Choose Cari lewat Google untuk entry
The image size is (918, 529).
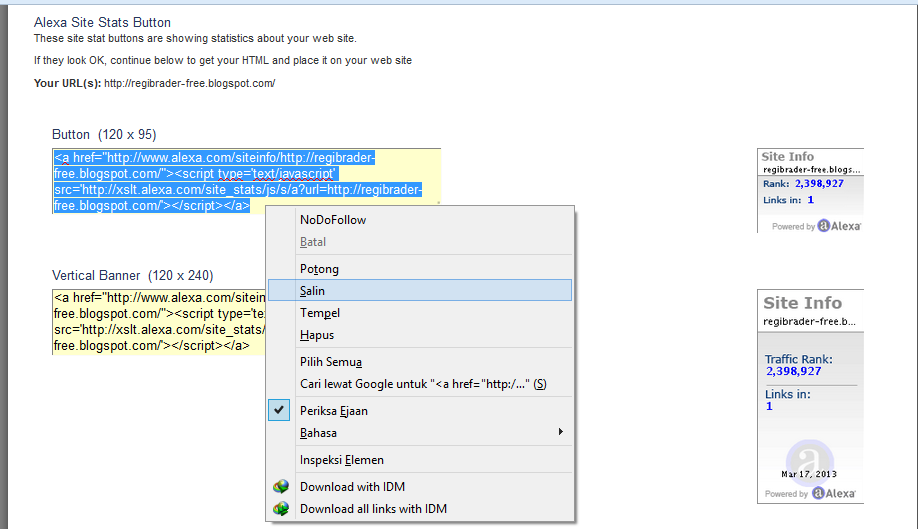click(x=420, y=384)
